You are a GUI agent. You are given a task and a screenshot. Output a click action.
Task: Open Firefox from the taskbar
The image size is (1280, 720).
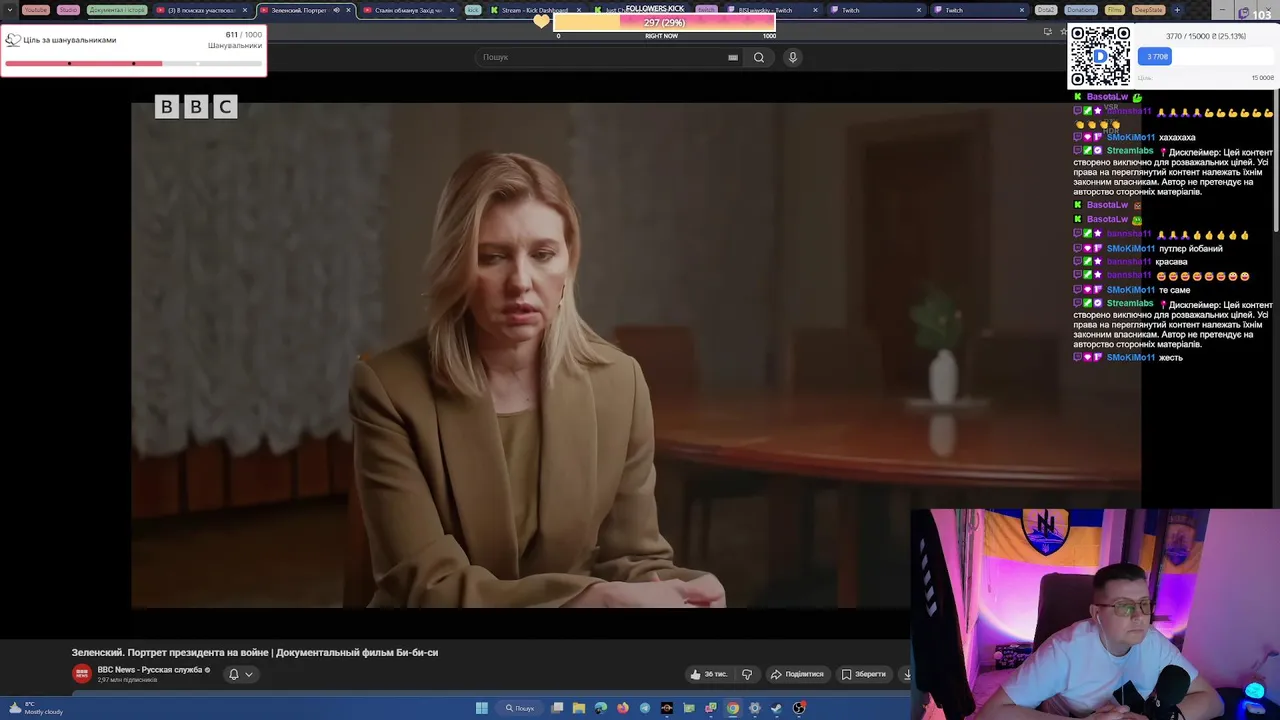[x=623, y=708]
